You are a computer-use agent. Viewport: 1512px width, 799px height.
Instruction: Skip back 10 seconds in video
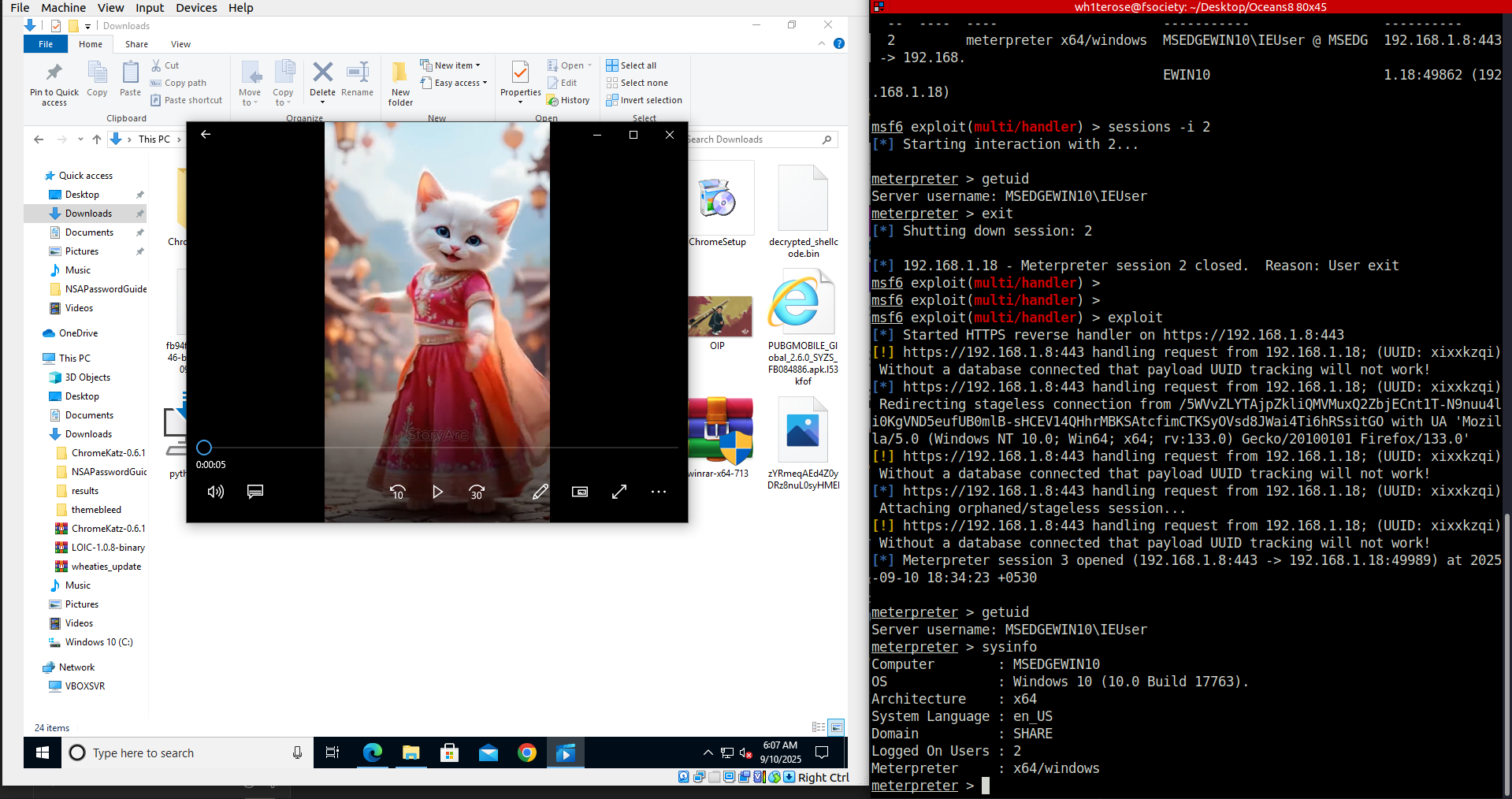pos(398,492)
